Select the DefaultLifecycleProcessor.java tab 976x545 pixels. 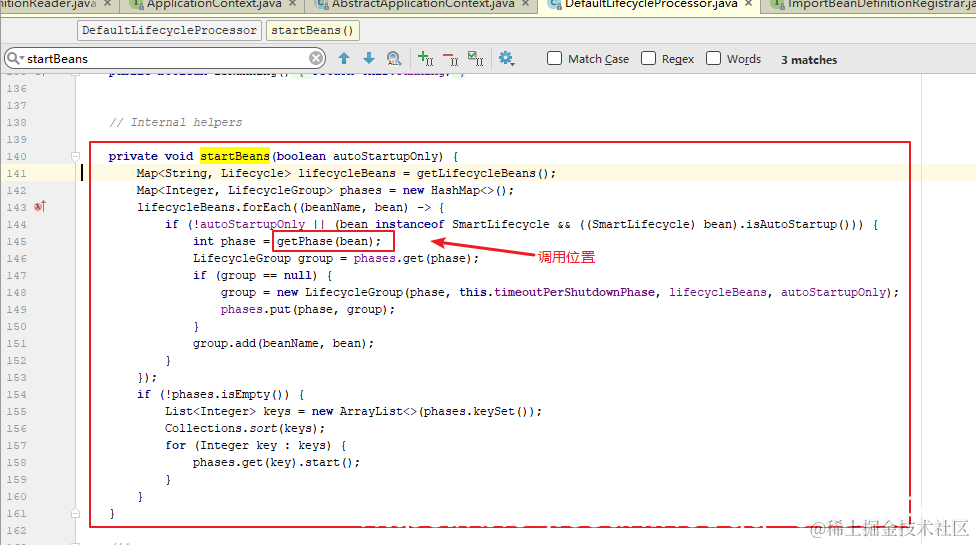tap(651, 4)
